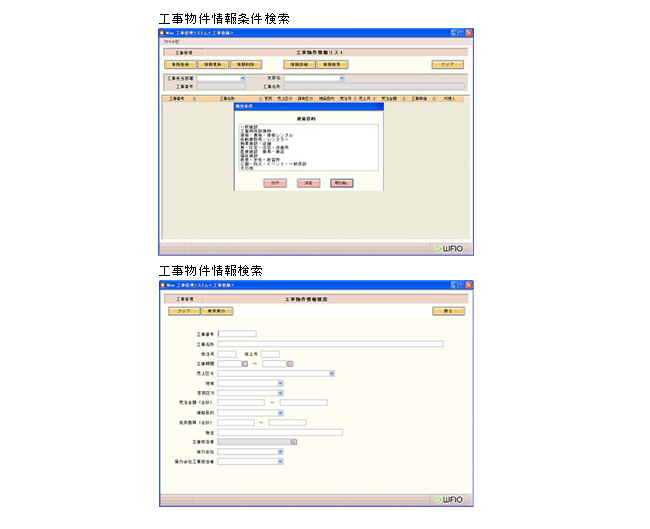This screenshot has height=529, width=650.
Task: Open the start date calendar picker for 工事期間
Action: pyautogui.click(x=243, y=363)
